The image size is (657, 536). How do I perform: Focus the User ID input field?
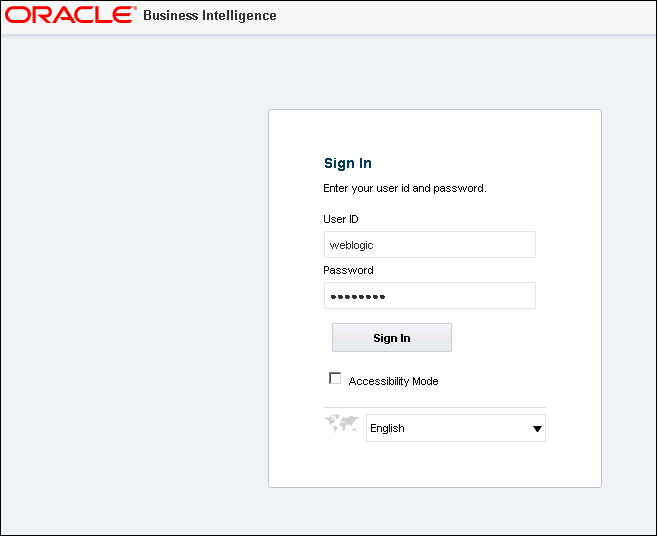[x=429, y=245]
